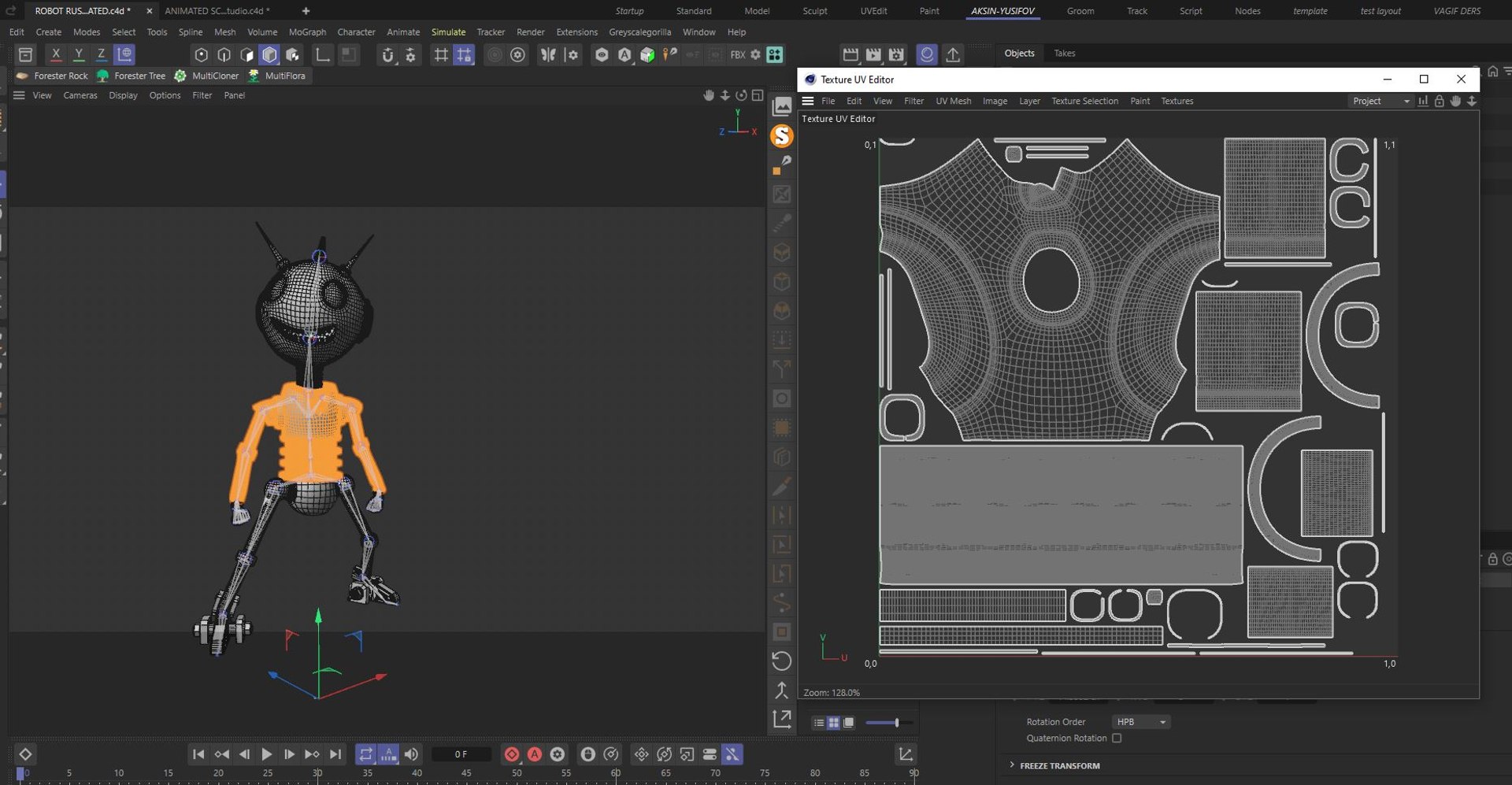This screenshot has height=785, width=1512.
Task: Open Texture Selection menu in UV Editor
Action: tap(1084, 101)
